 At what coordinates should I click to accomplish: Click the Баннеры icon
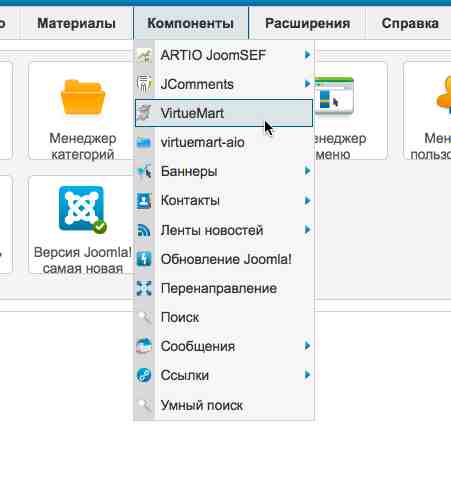pyautogui.click(x=144, y=172)
